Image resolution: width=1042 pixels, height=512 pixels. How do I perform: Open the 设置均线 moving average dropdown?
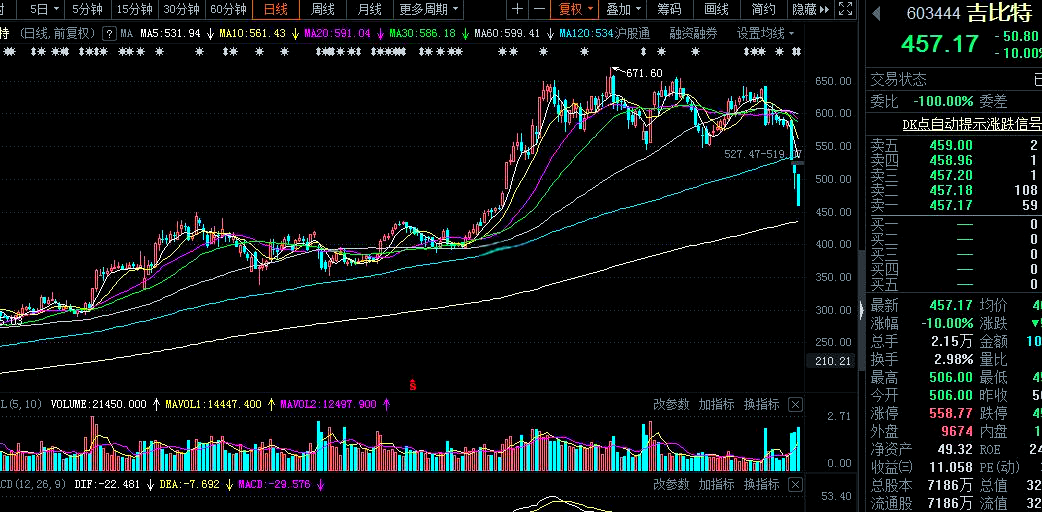765,33
